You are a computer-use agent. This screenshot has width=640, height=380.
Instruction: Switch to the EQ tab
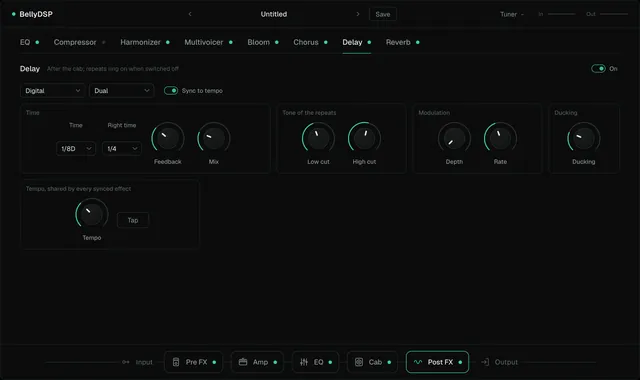tap(25, 42)
